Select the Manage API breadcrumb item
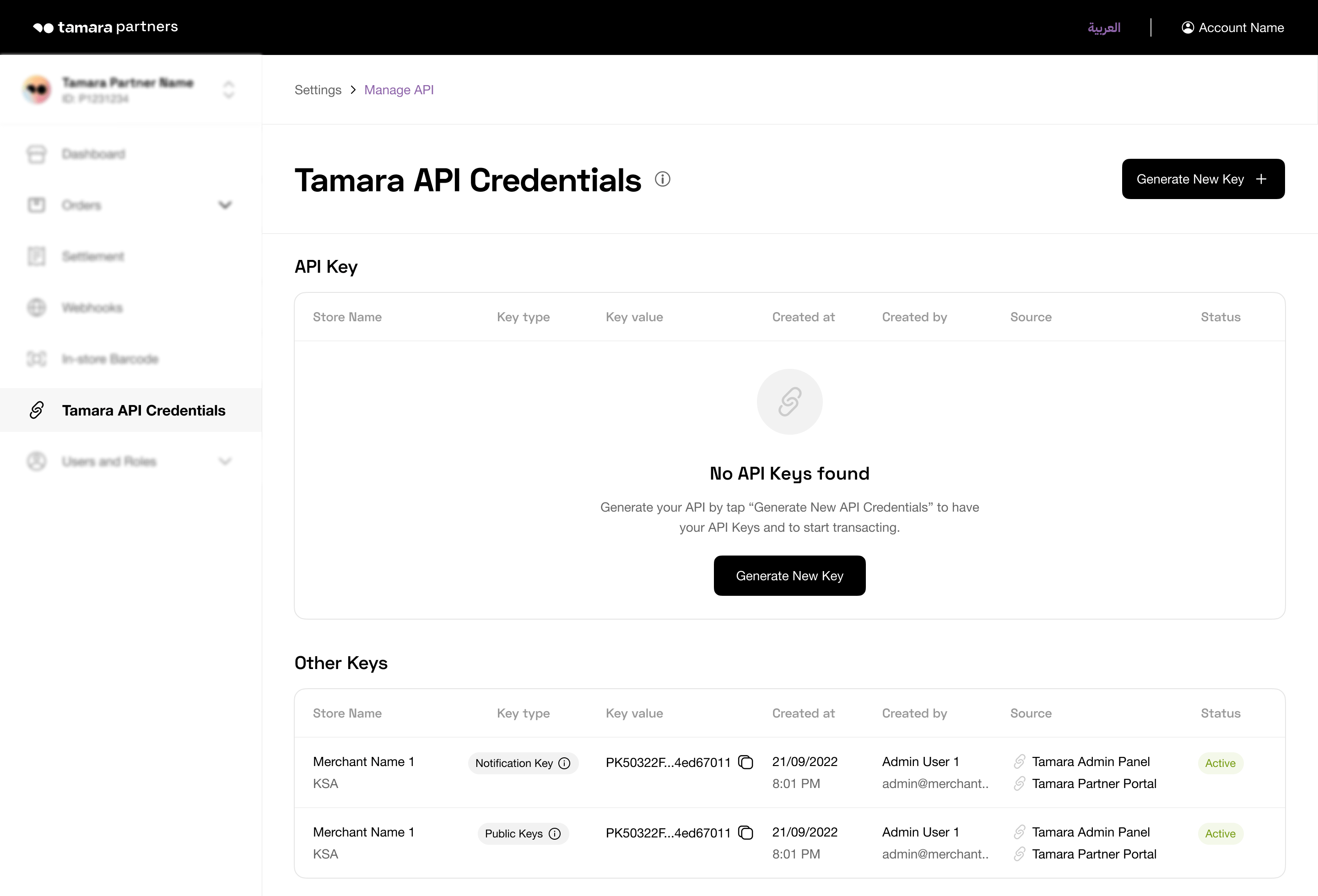1318x896 pixels. [399, 90]
